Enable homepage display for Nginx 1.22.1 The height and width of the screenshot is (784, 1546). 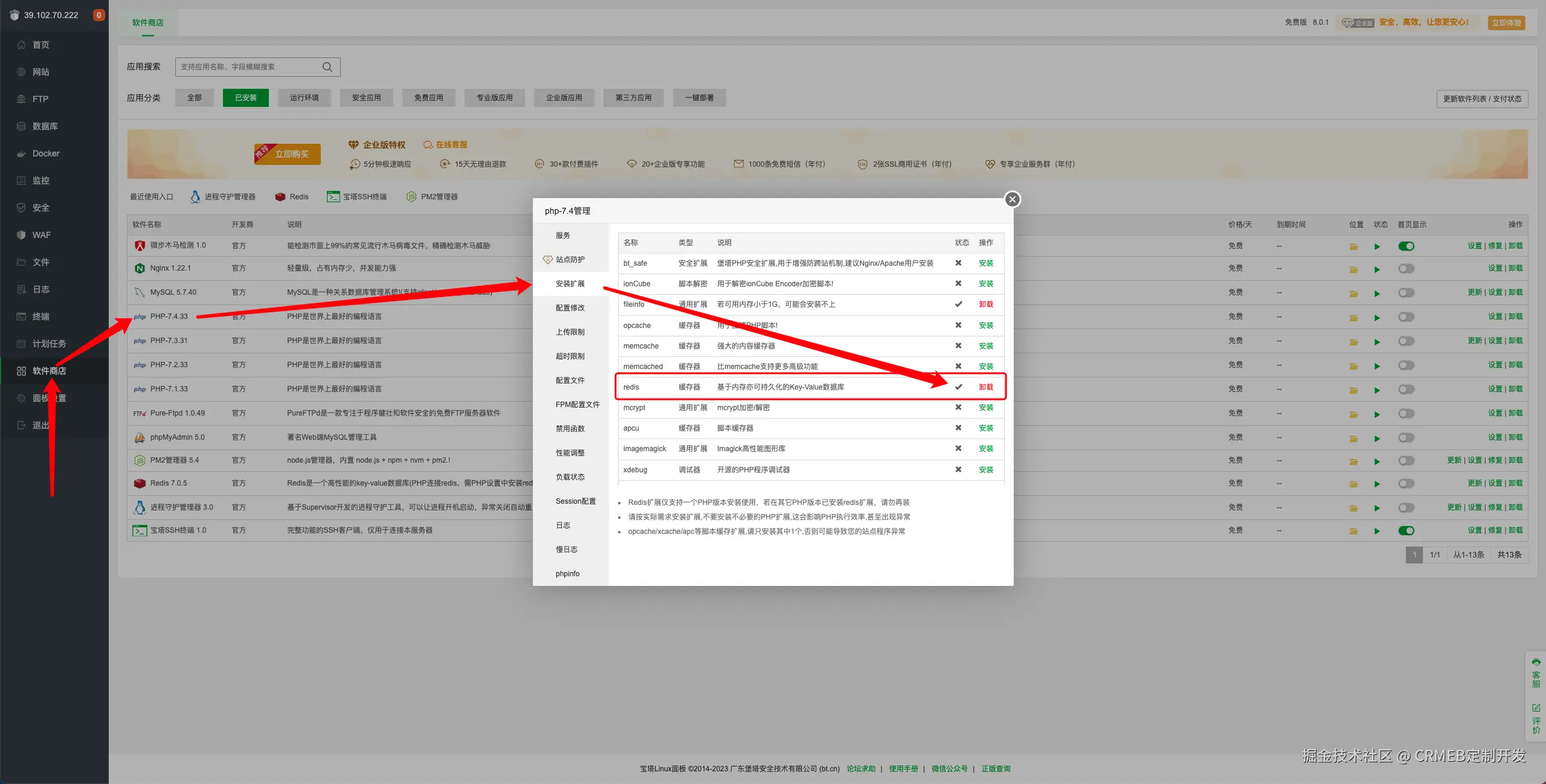click(x=1406, y=269)
